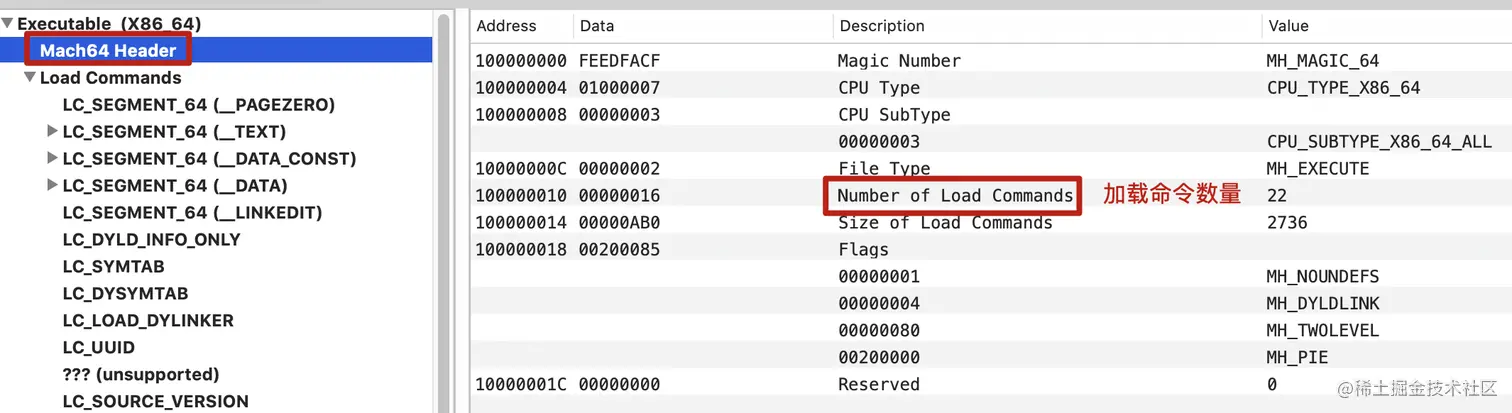Select Executable (X86_64) root item

point(108,22)
